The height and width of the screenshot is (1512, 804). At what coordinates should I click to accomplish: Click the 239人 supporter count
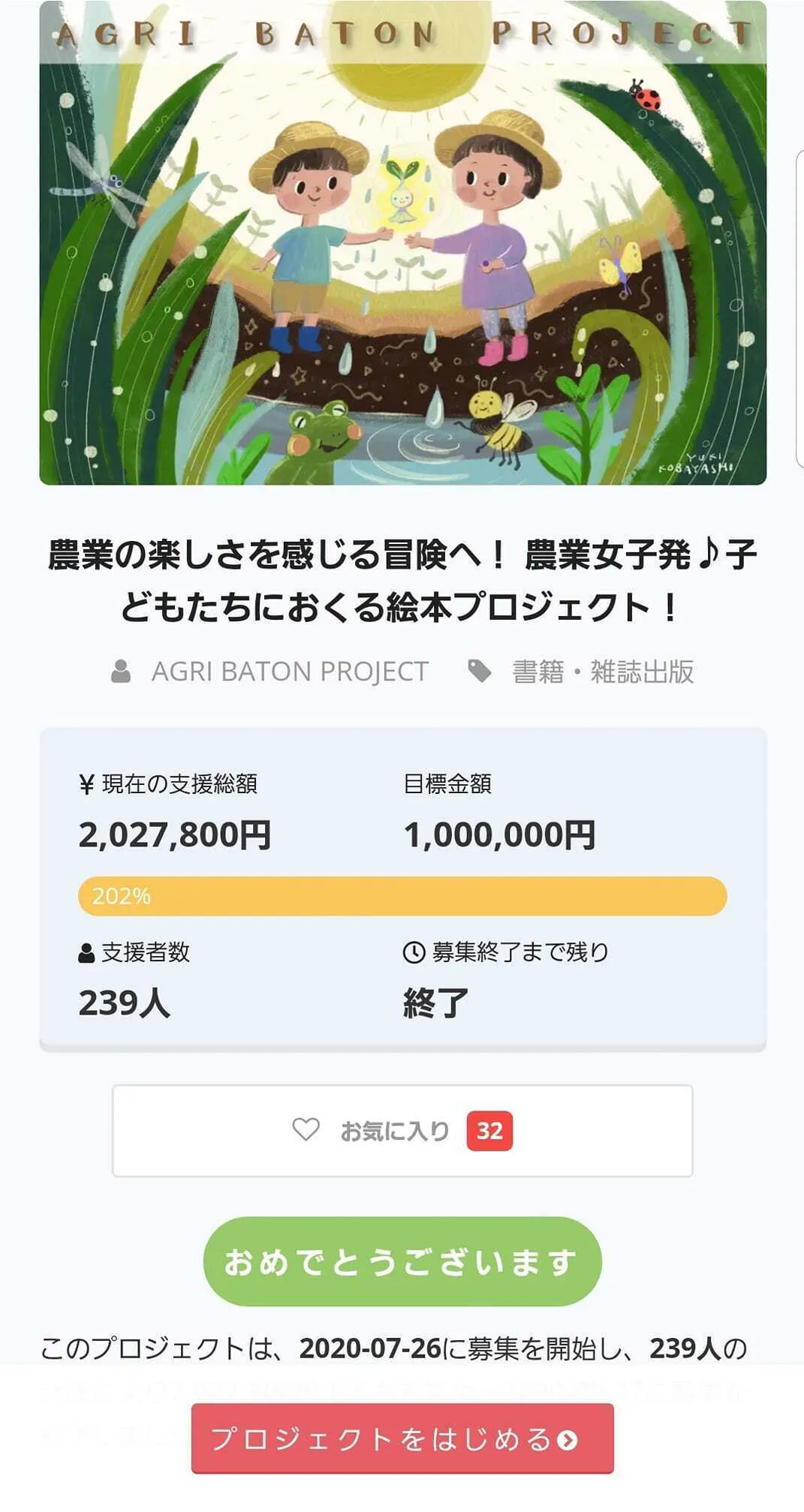tap(125, 1003)
